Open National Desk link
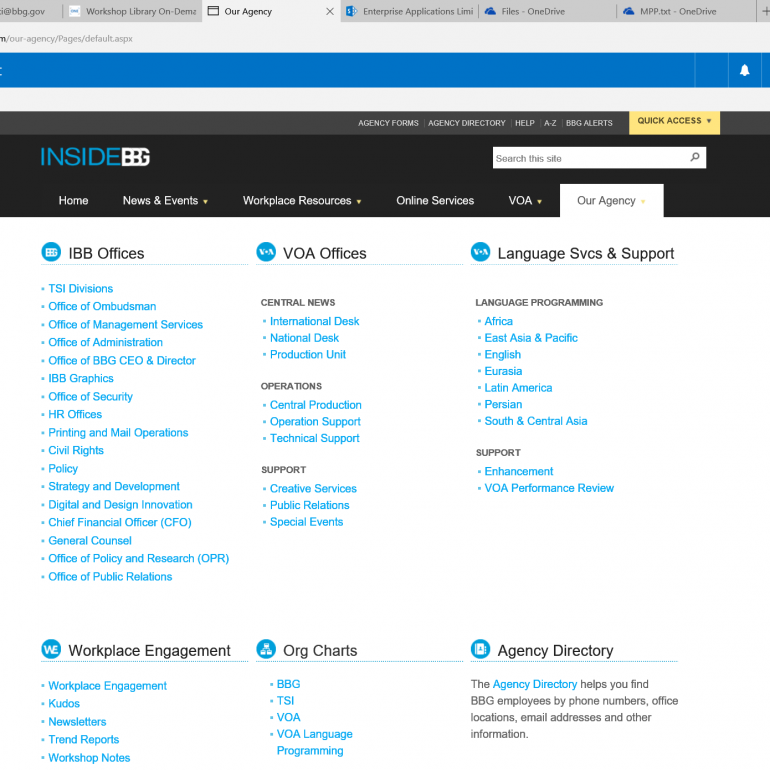This screenshot has width=770, height=770. (x=304, y=337)
